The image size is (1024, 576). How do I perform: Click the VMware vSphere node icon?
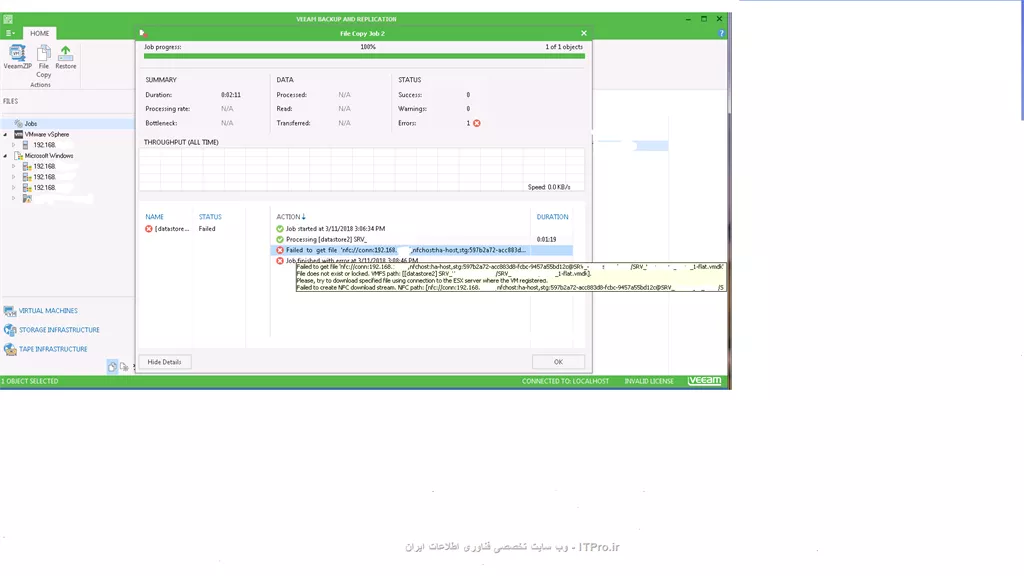[18, 135]
